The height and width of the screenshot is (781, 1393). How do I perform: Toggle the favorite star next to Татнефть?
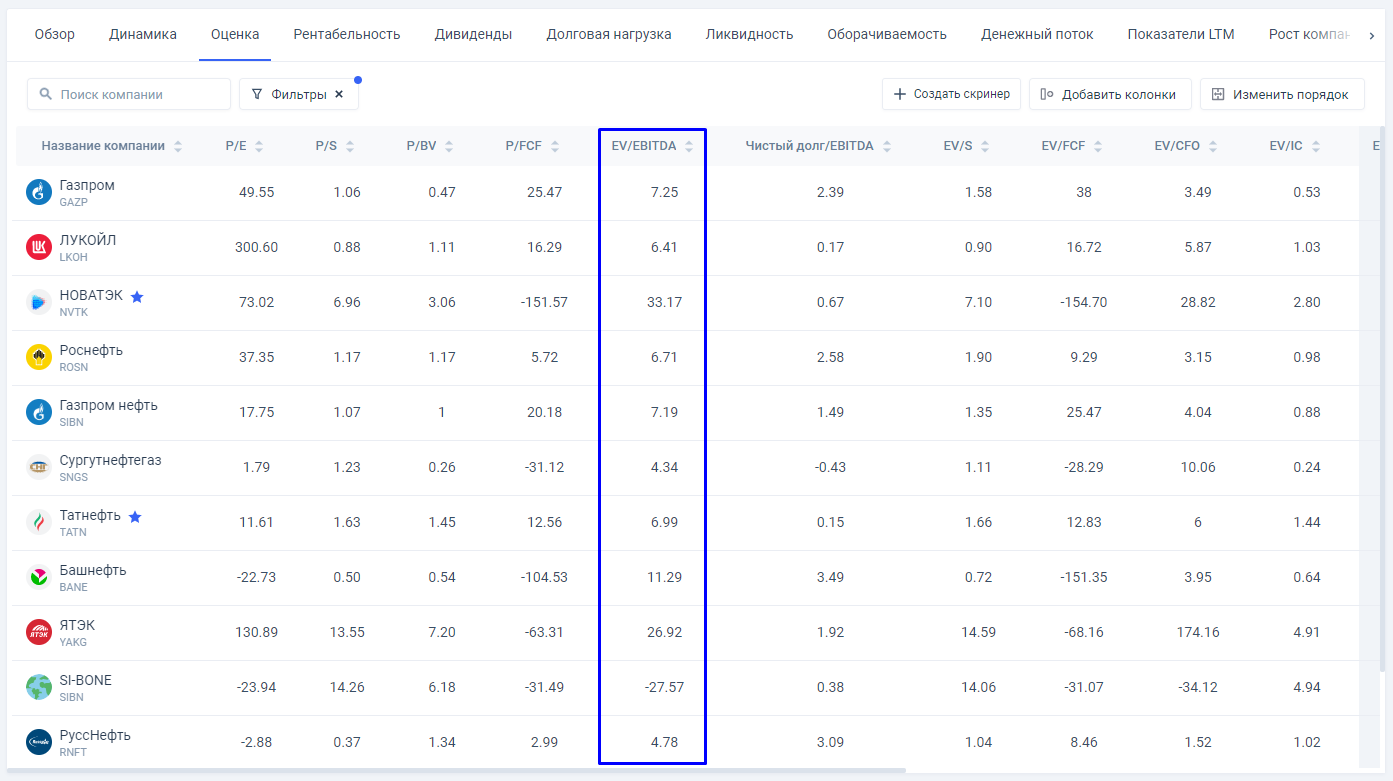[135, 516]
